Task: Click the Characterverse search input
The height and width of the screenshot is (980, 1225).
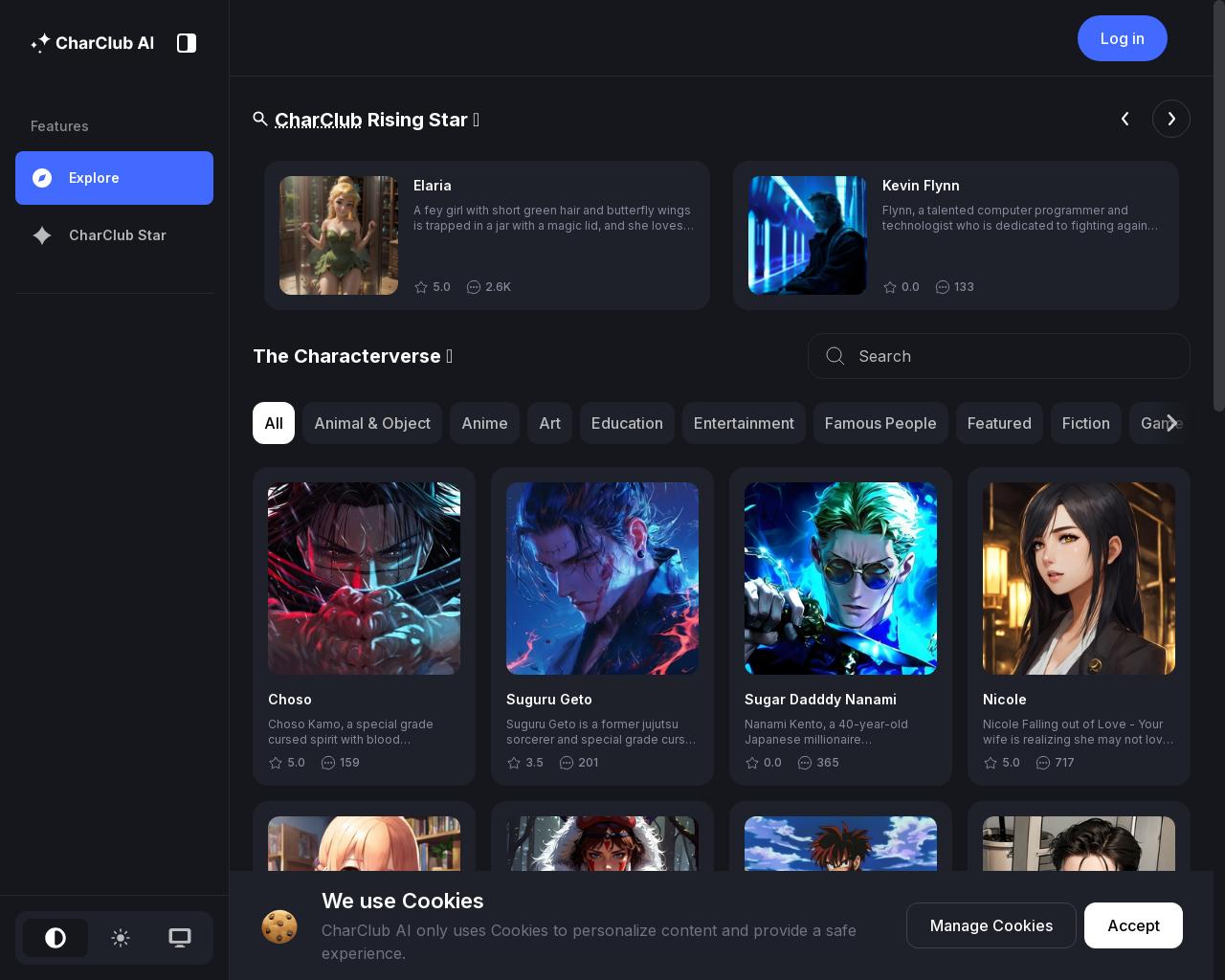Action: 999,356
